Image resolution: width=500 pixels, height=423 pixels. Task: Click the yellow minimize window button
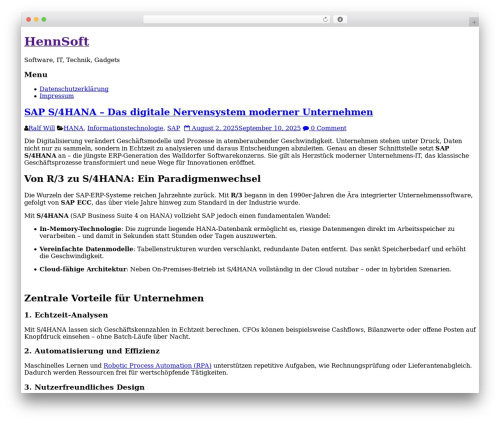coord(36,19)
